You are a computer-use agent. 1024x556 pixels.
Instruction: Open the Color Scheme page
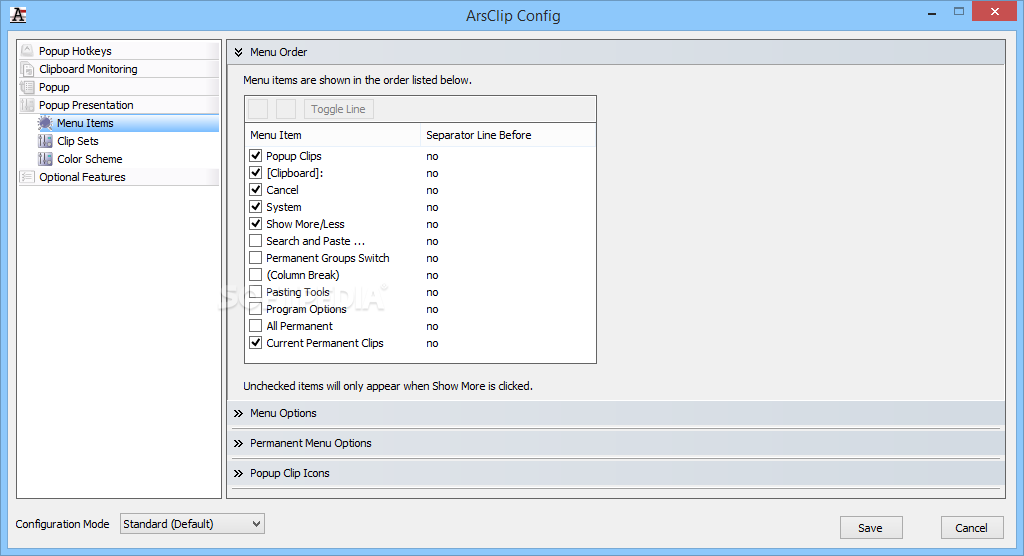[x=89, y=159]
